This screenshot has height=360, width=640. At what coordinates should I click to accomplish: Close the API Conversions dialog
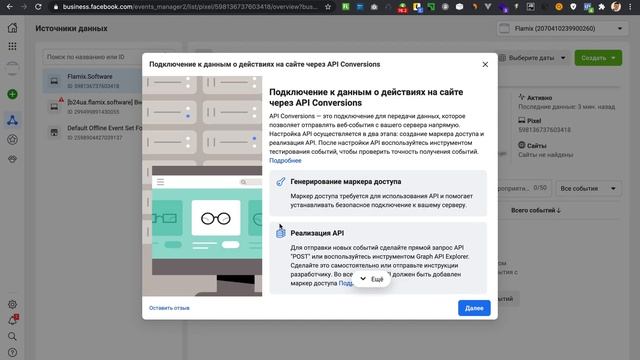click(x=485, y=64)
